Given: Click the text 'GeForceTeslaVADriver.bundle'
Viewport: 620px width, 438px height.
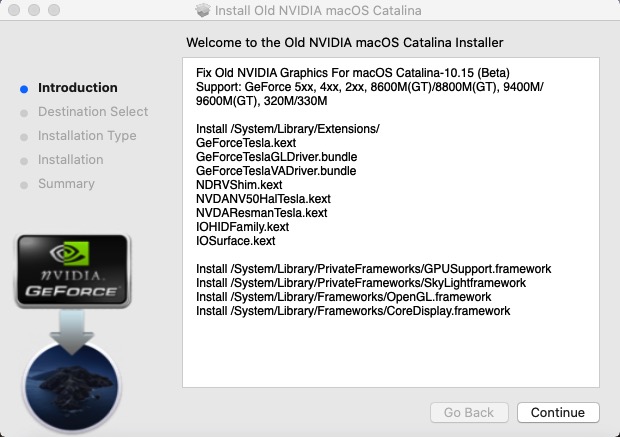Looking at the screenshot, I should click(x=276, y=171).
